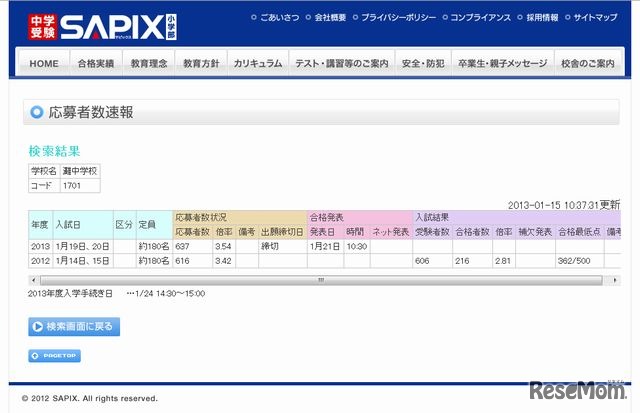This screenshot has height=413, width=640.
Task: Select the 教育理念 menu tab
Action: click(x=149, y=63)
